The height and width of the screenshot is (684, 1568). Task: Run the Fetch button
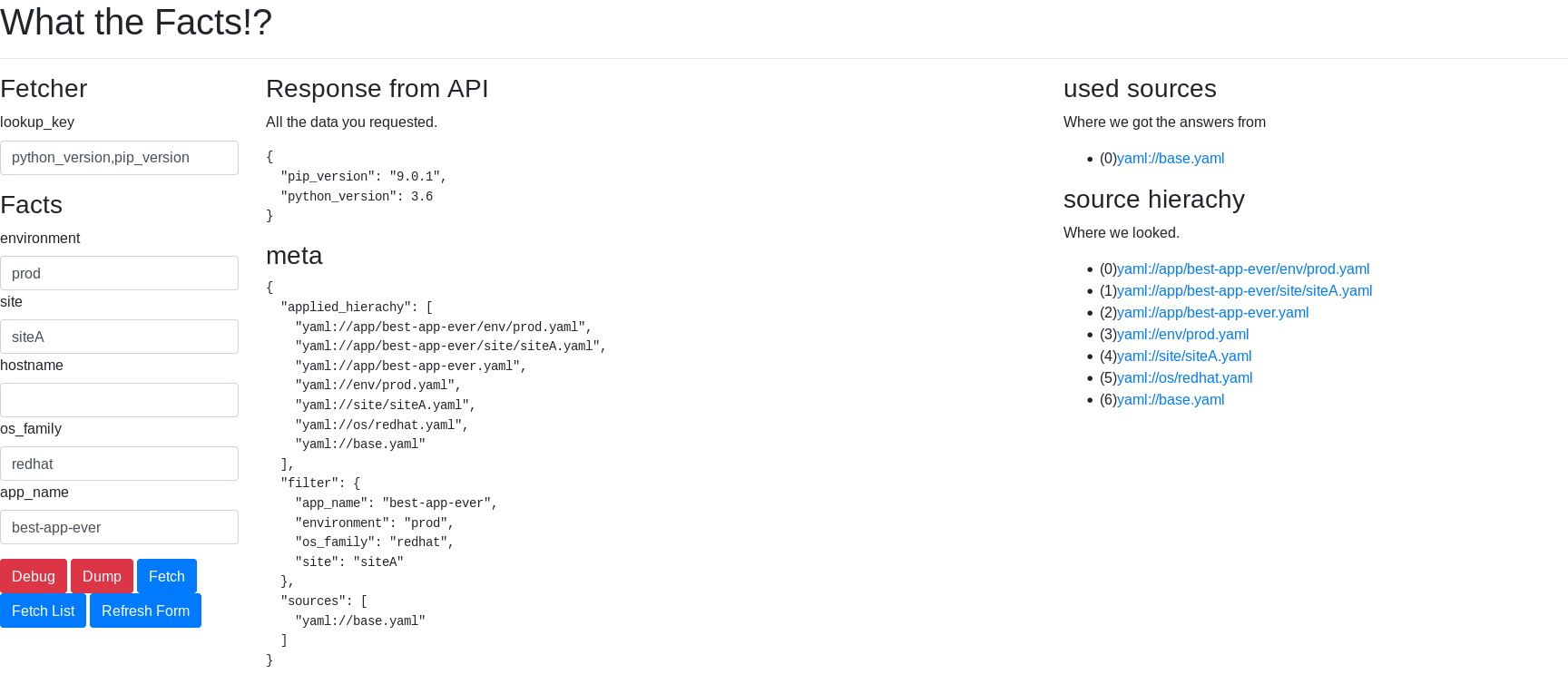(x=167, y=576)
